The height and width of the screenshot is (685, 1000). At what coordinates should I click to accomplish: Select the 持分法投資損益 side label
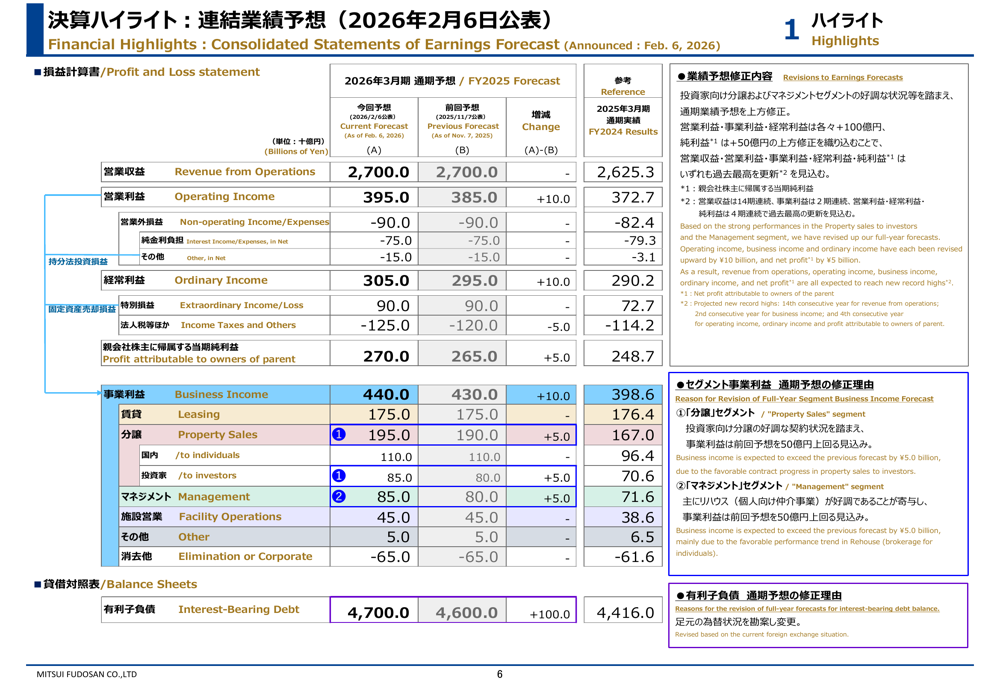[x=78, y=261]
